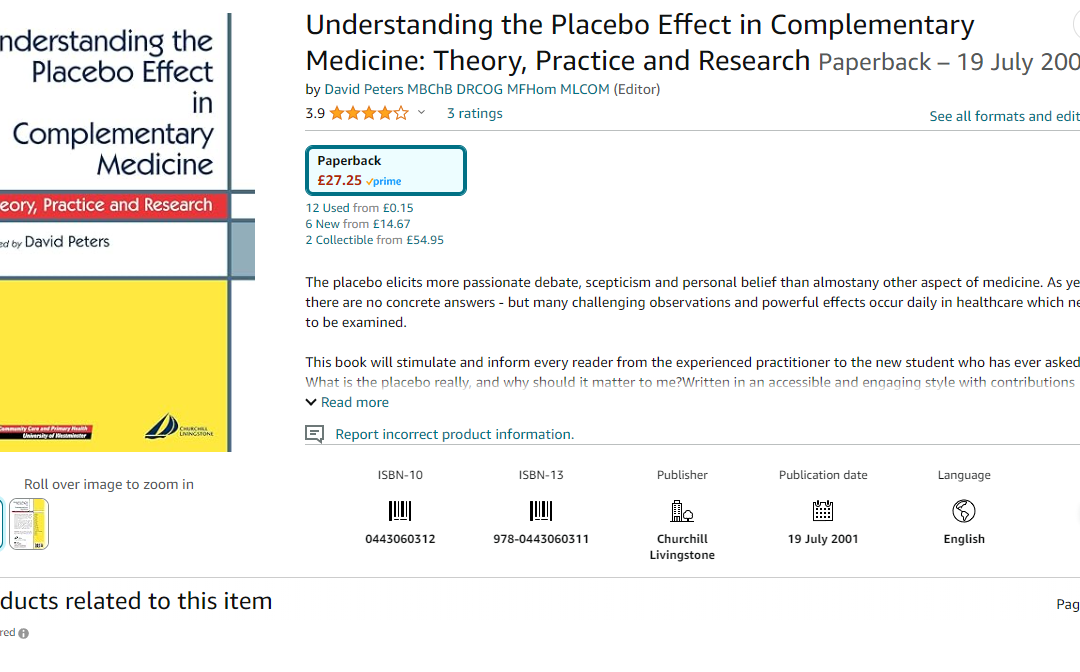The image size is (1080, 672).
Task: Click the star rating icons
Action: [369, 113]
